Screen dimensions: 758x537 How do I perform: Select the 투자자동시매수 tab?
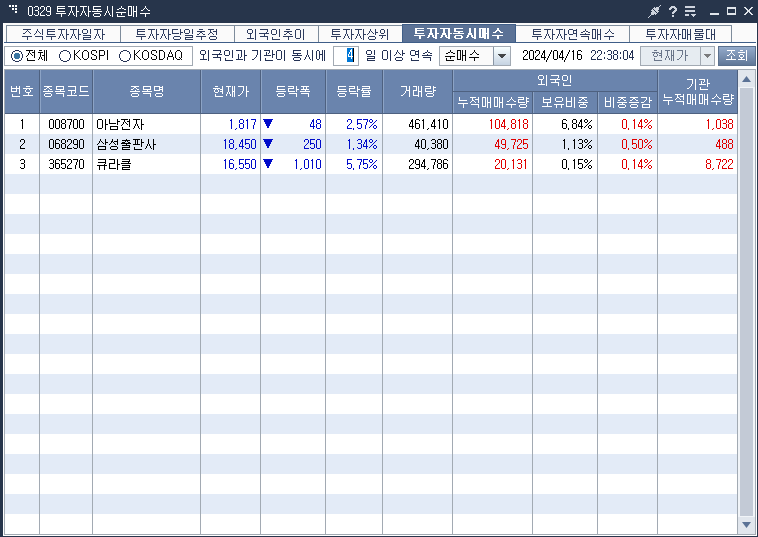coord(459,34)
